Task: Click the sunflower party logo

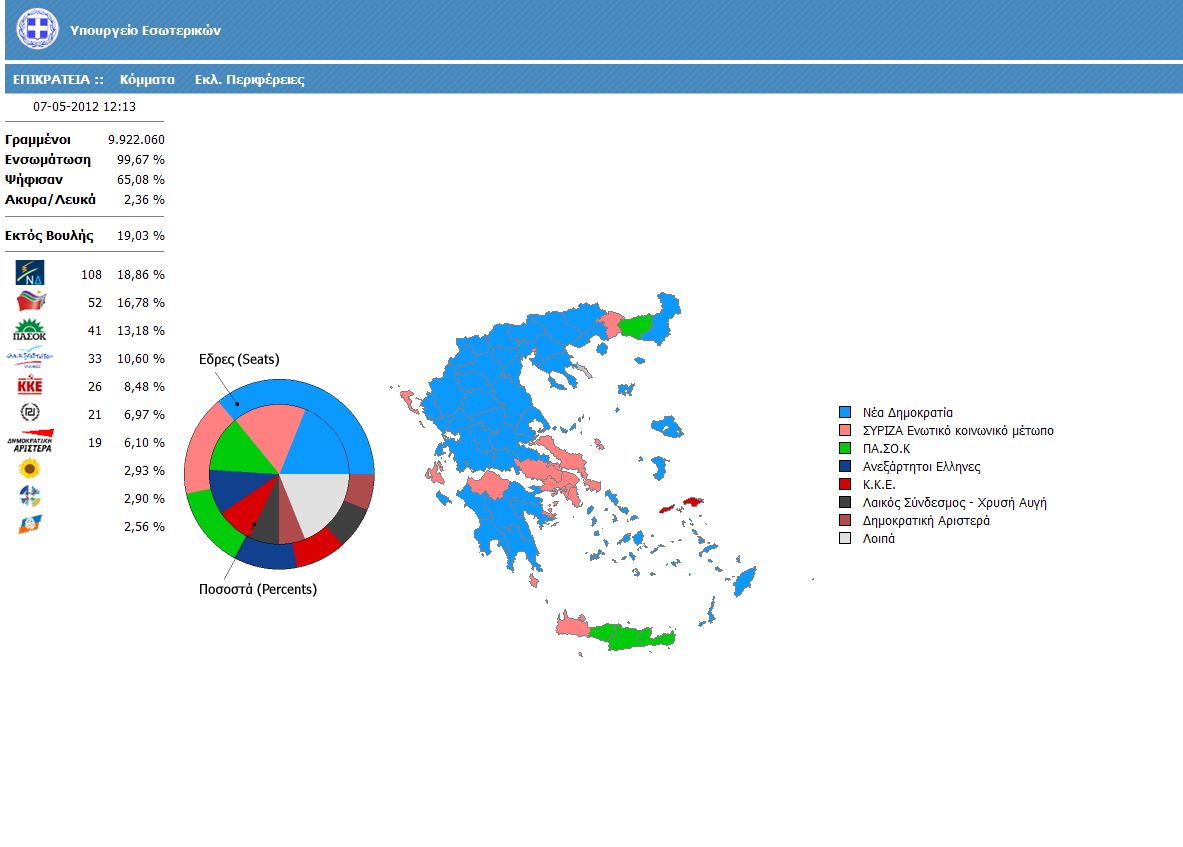Action: pyautogui.click(x=30, y=469)
